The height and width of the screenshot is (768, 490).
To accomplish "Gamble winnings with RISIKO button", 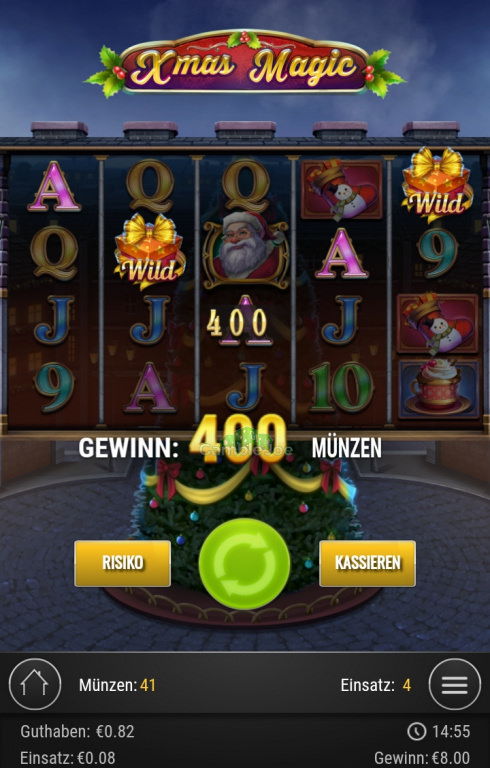I will (122, 563).
